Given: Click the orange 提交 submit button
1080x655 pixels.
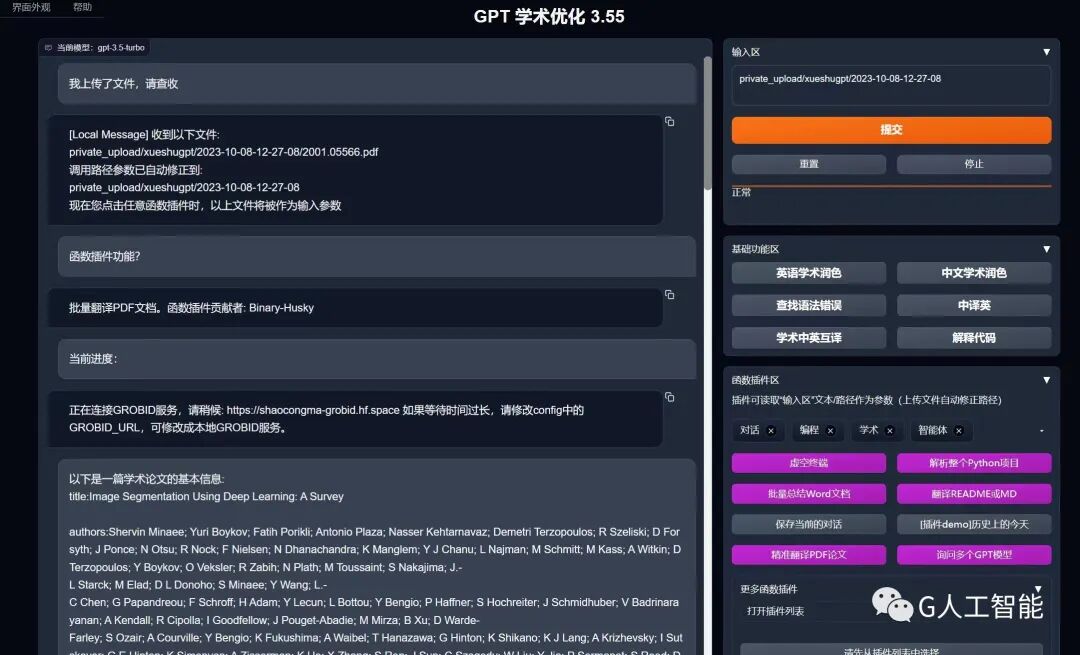Looking at the screenshot, I should tap(891, 130).
